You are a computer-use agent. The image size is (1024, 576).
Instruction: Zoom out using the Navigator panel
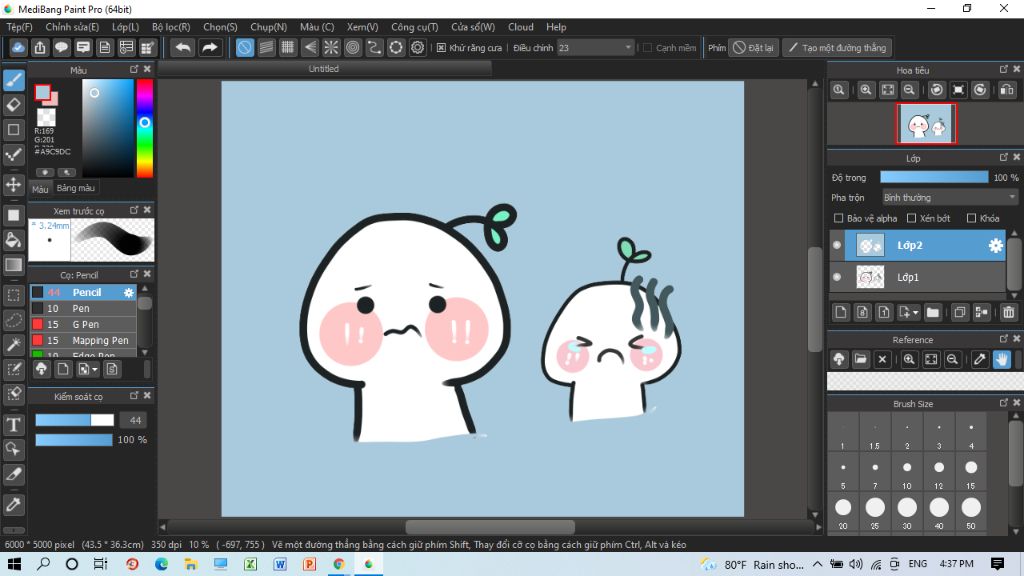909,90
